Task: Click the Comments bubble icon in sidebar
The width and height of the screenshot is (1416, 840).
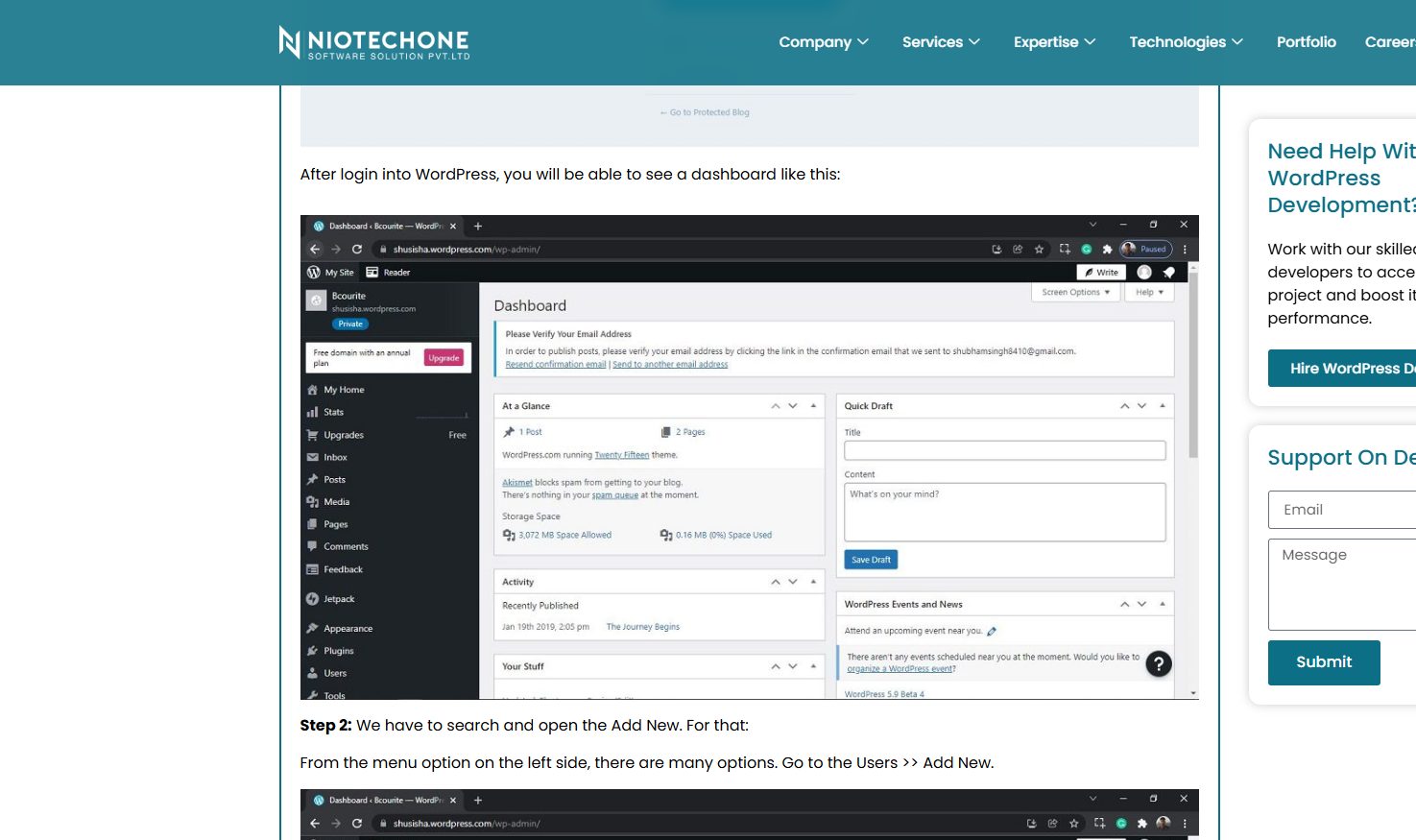Action: point(312,546)
